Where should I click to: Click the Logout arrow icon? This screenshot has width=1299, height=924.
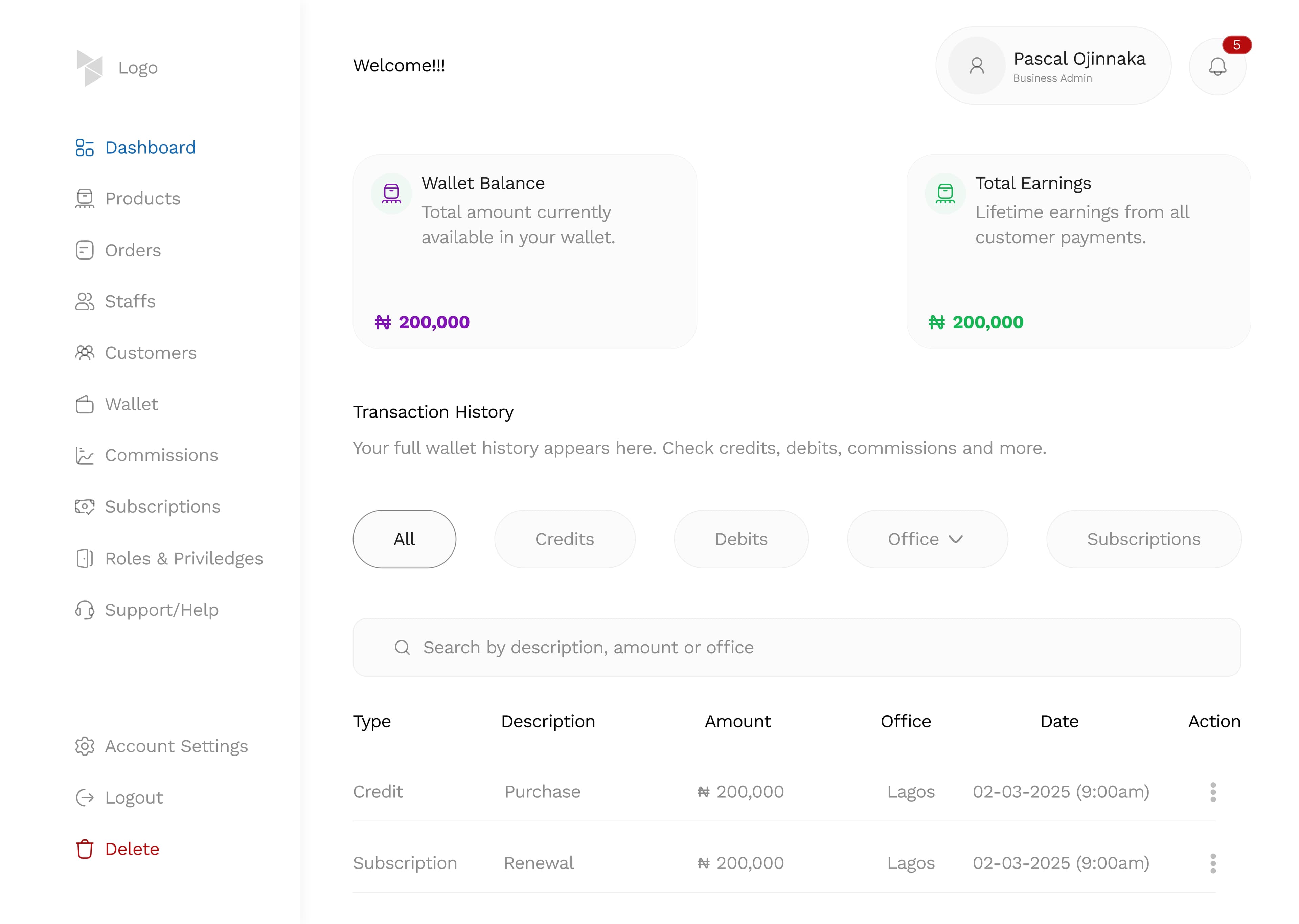pyautogui.click(x=84, y=798)
